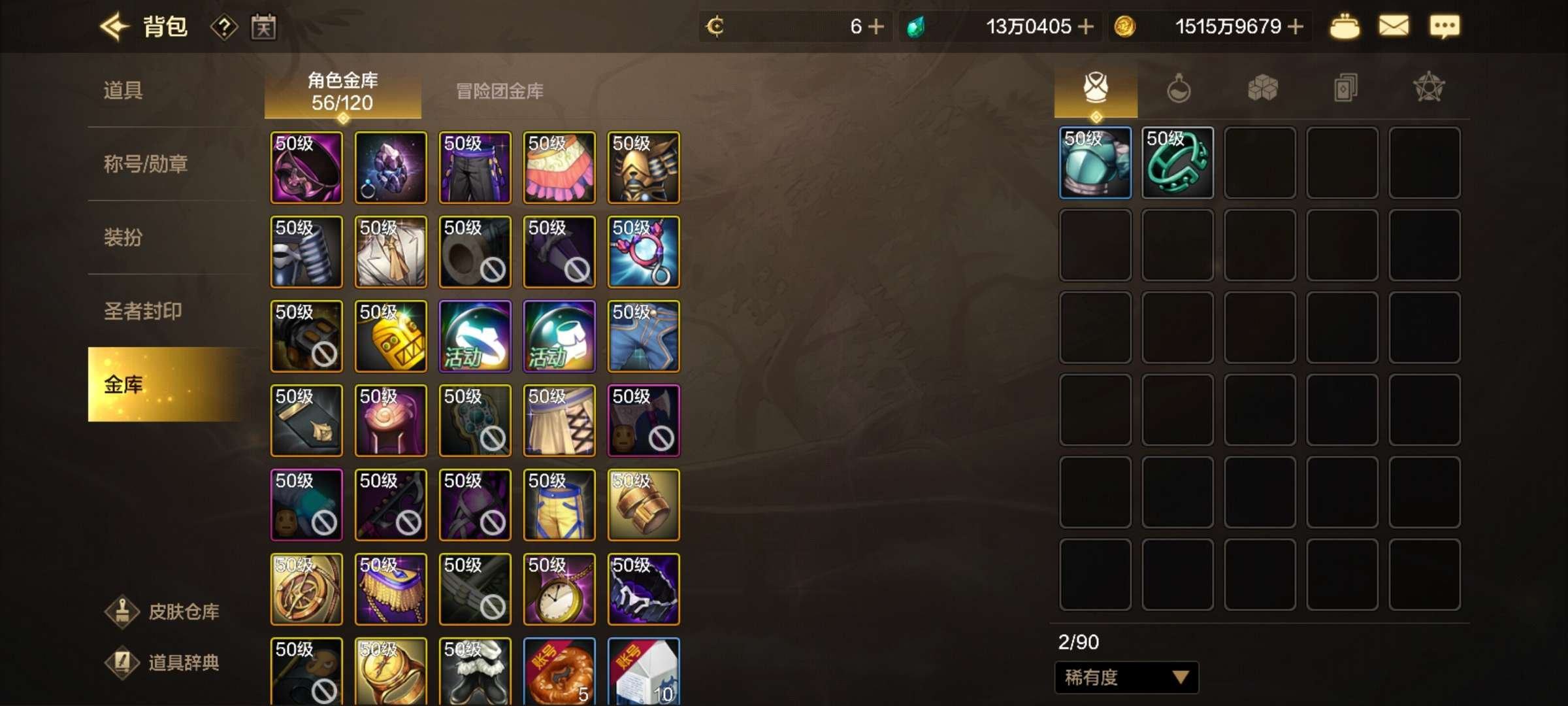
Task: Open the 圣者封印 sidebar section
Action: coord(143,311)
